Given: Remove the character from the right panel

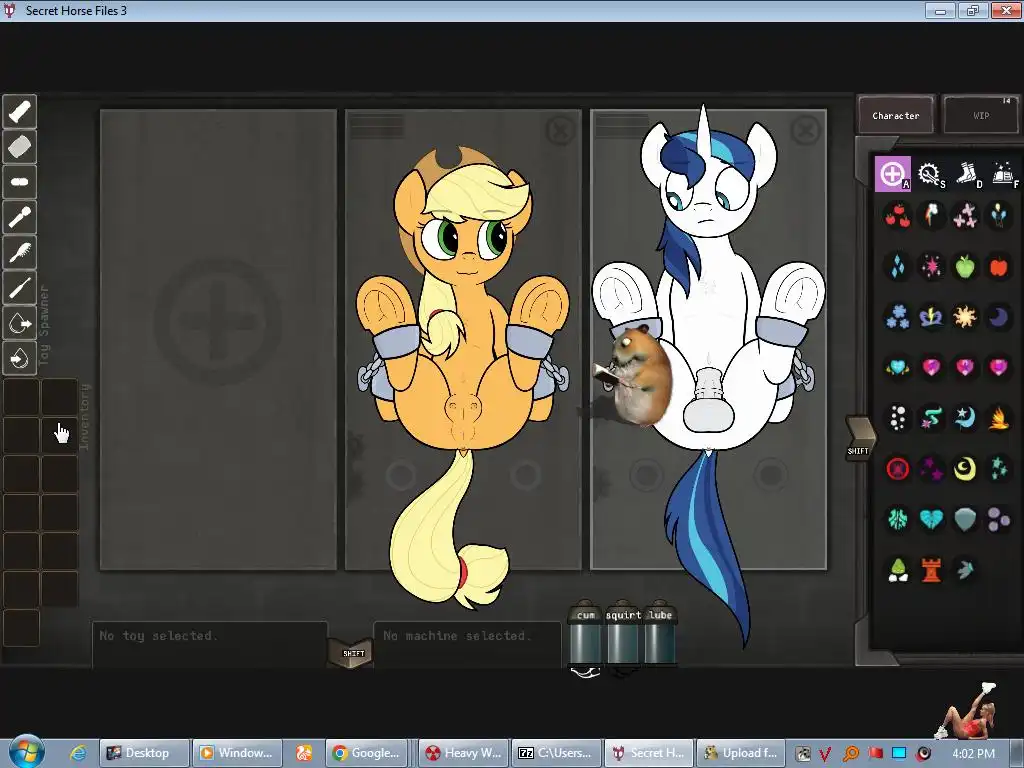Looking at the screenshot, I should [x=805, y=131].
